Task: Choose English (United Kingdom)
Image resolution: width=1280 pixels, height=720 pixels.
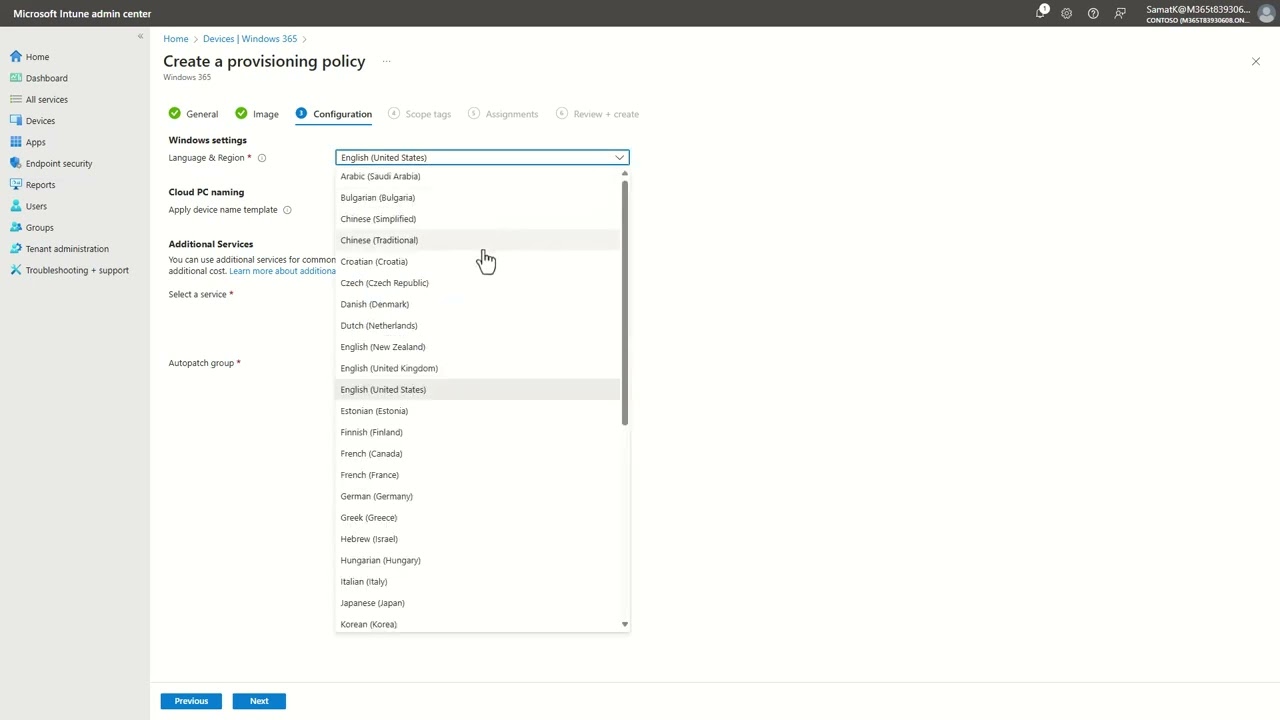Action: coord(478,368)
